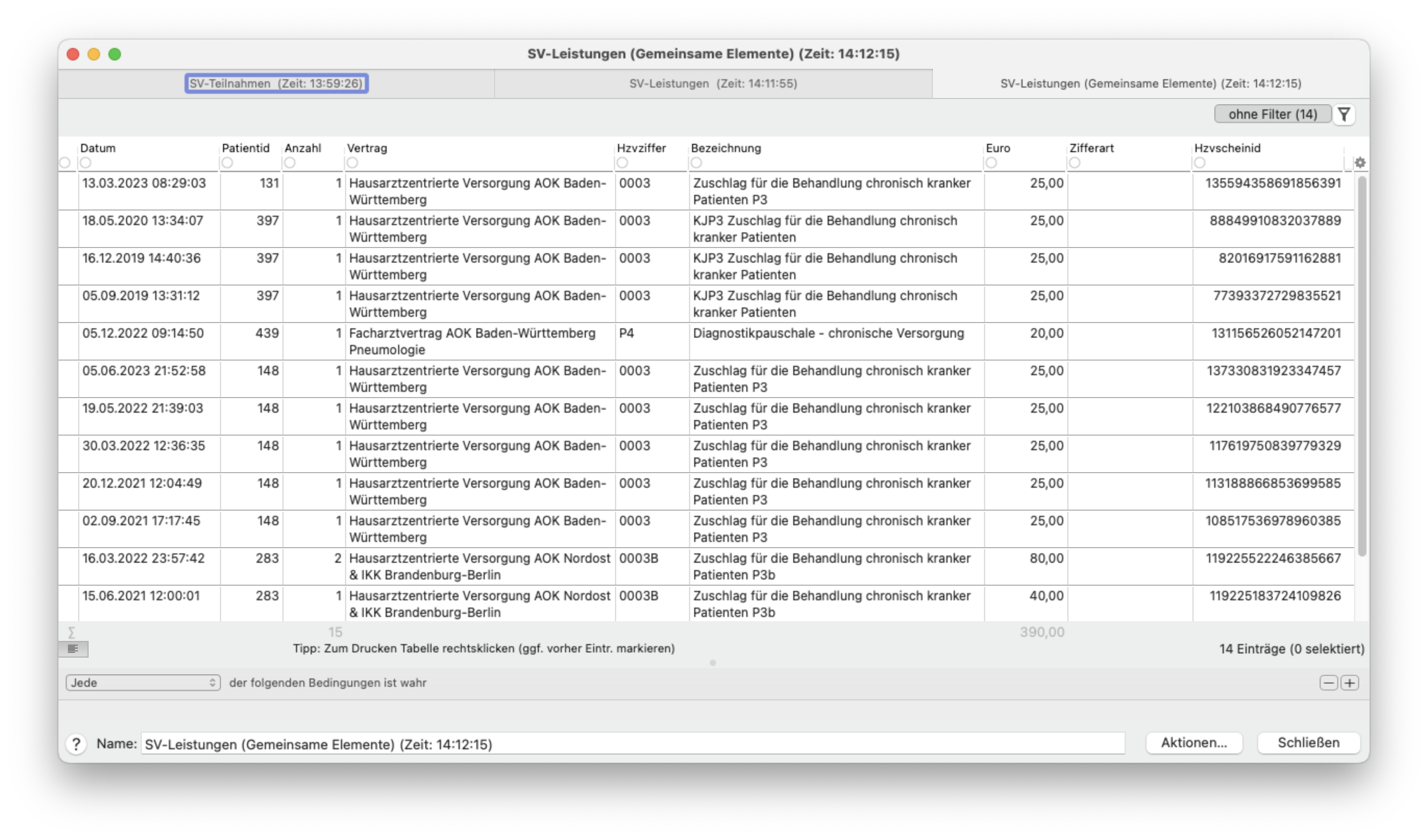Viewport: 1428px width, 840px height.
Task: Click the help question mark button
Action: (x=77, y=744)
